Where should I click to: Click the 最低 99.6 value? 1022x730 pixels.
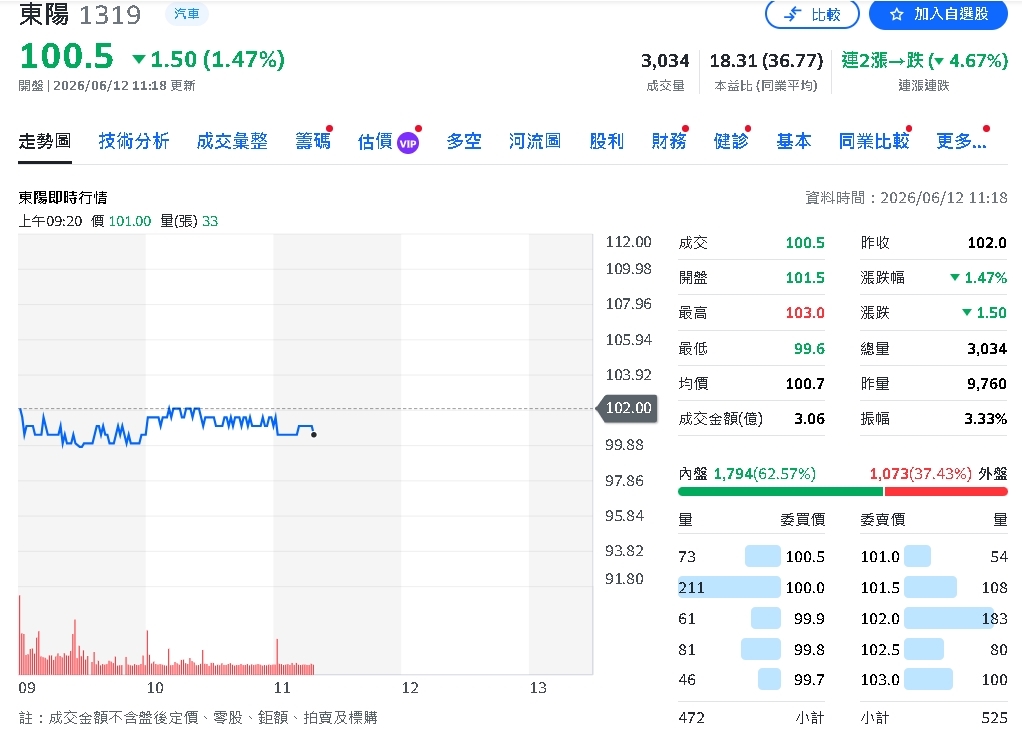(x=809, y=349)
